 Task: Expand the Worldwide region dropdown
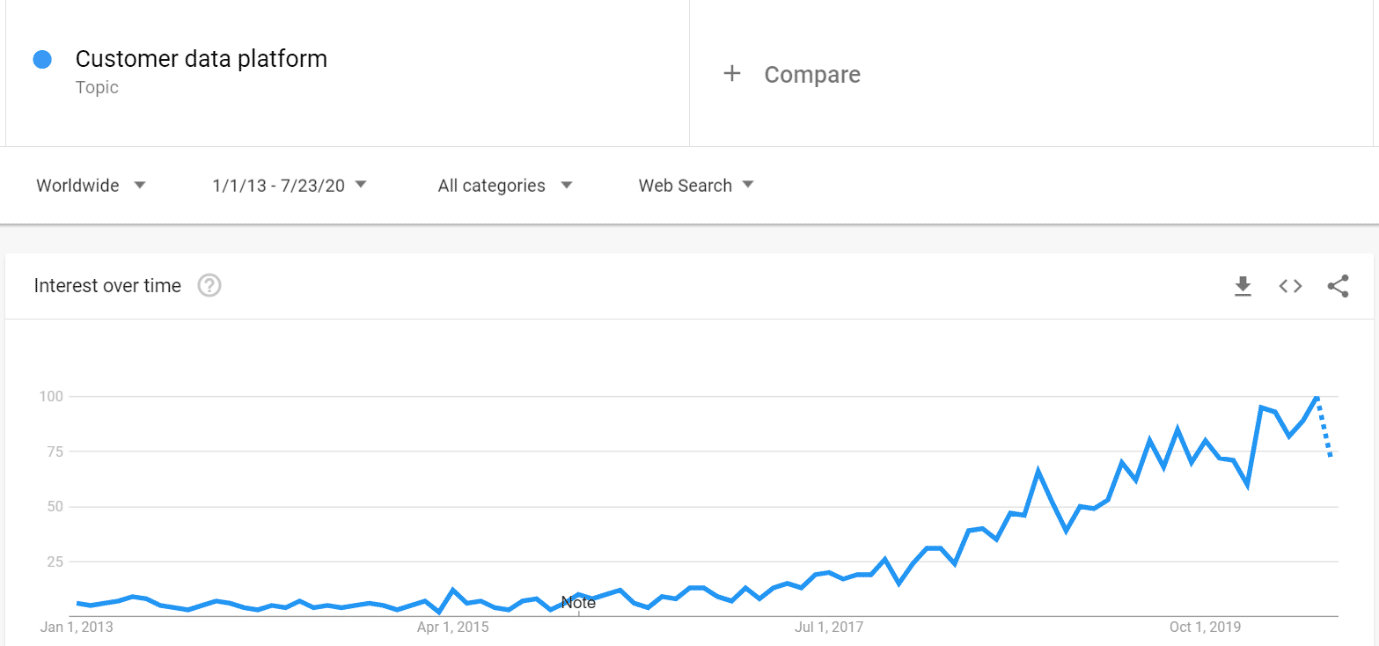point(91,185)
